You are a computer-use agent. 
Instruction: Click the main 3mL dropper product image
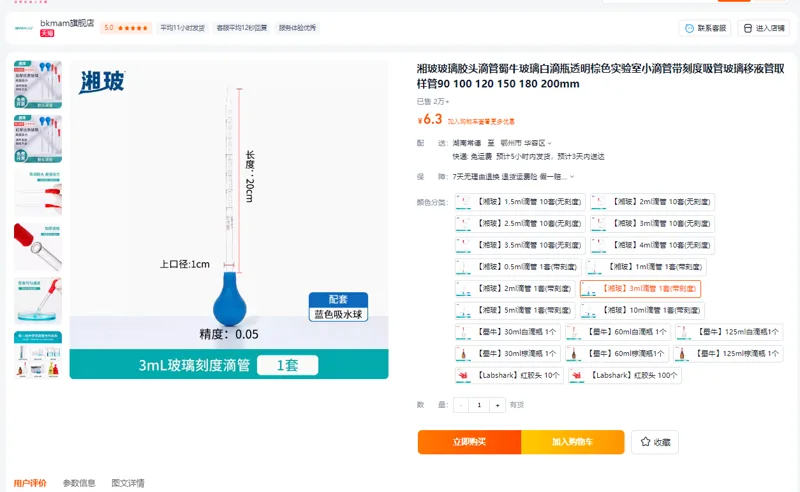229,220
